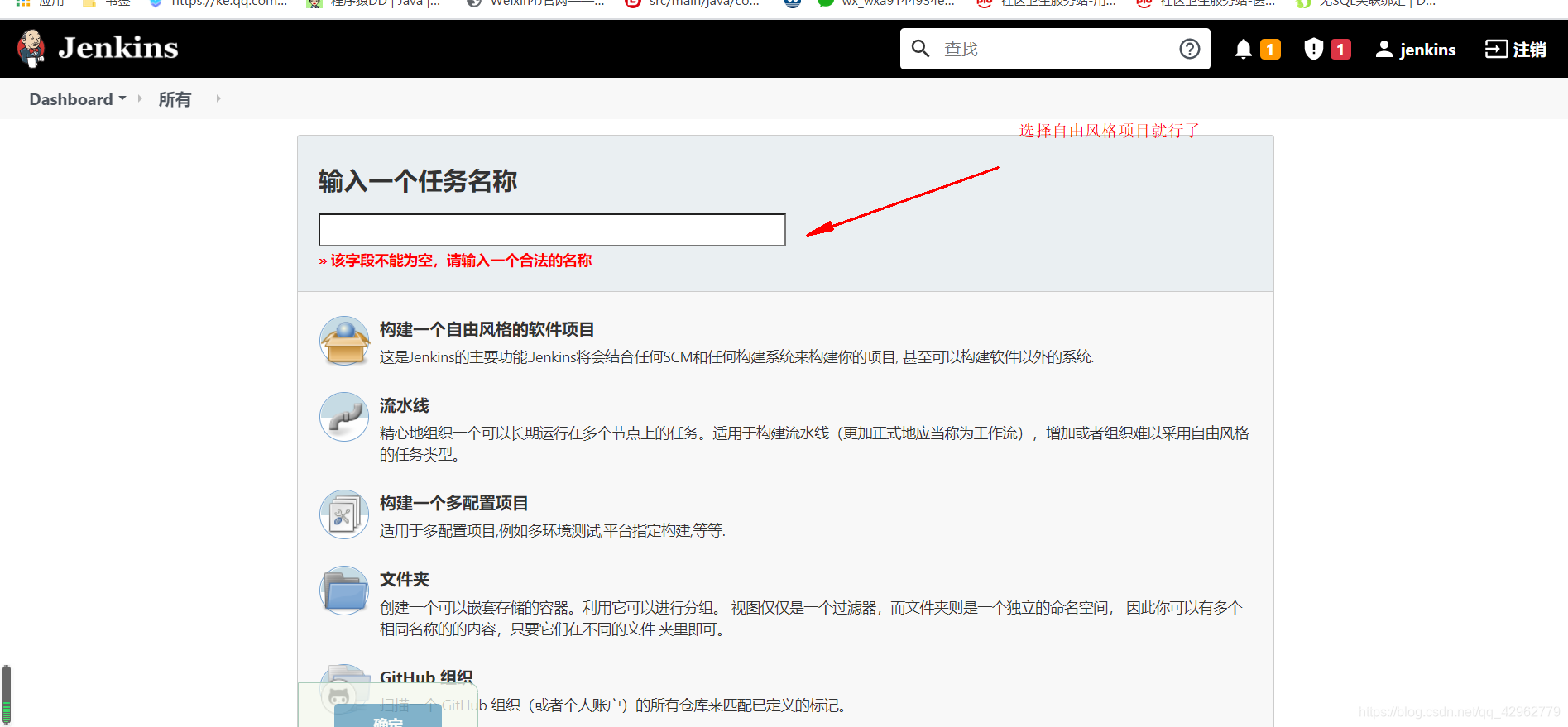Choose 构建一个自由风格的软件项目
Image resolution: width=1568 pixels, height=727 pixels.
click(487, 329)
